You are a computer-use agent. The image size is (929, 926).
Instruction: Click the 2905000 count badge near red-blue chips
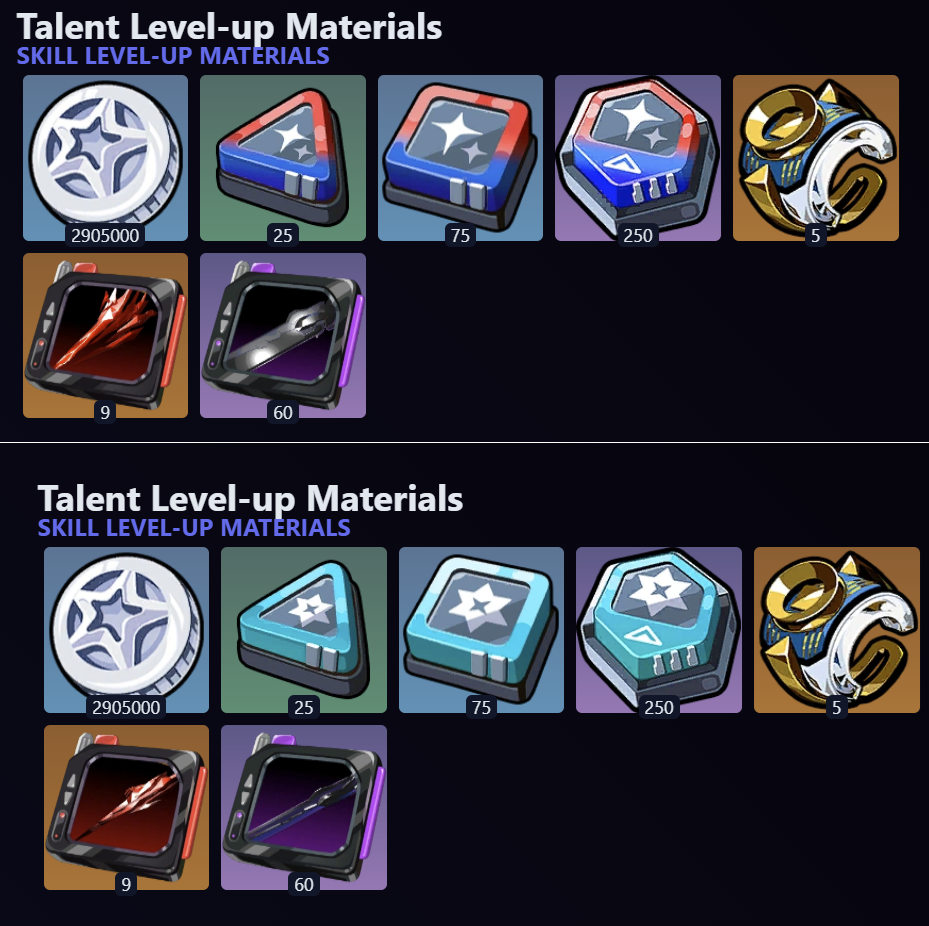coord(105,235)
